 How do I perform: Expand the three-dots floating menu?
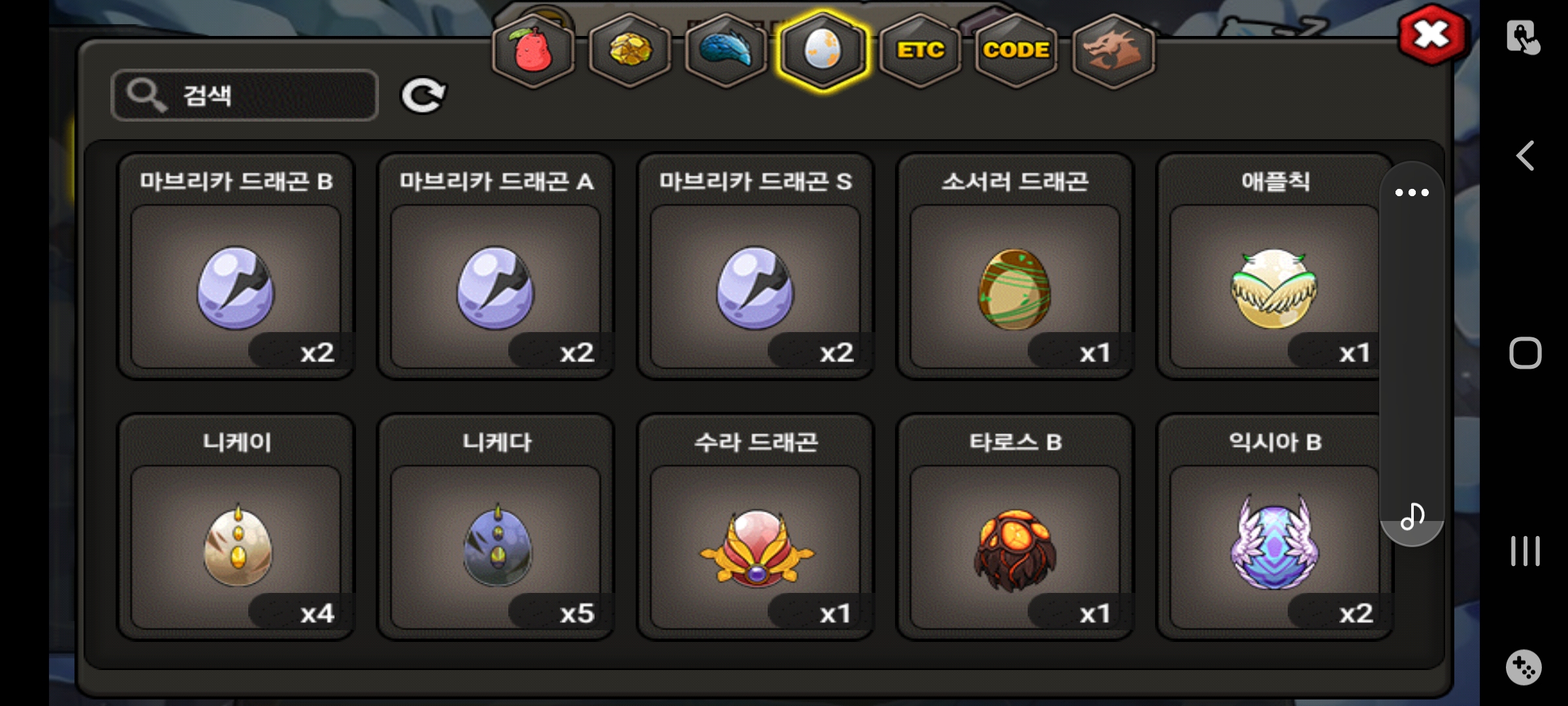tap(1412, 192)
